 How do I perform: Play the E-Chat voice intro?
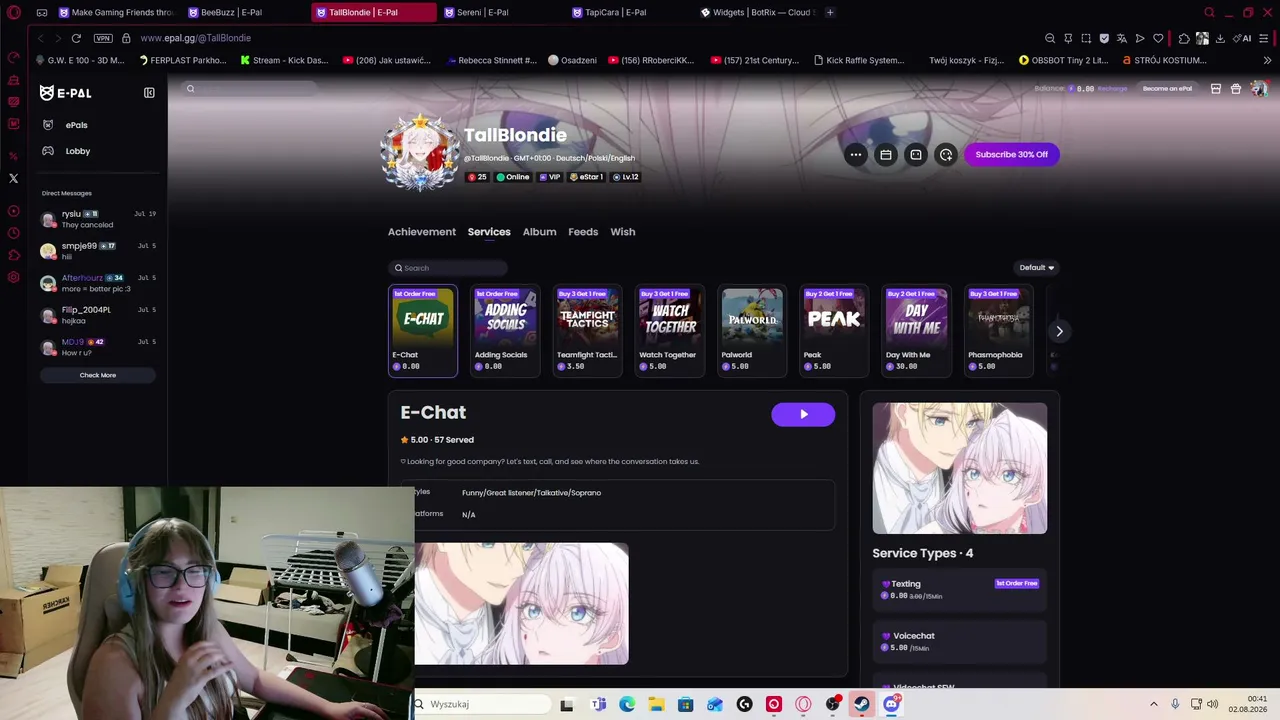803,414
